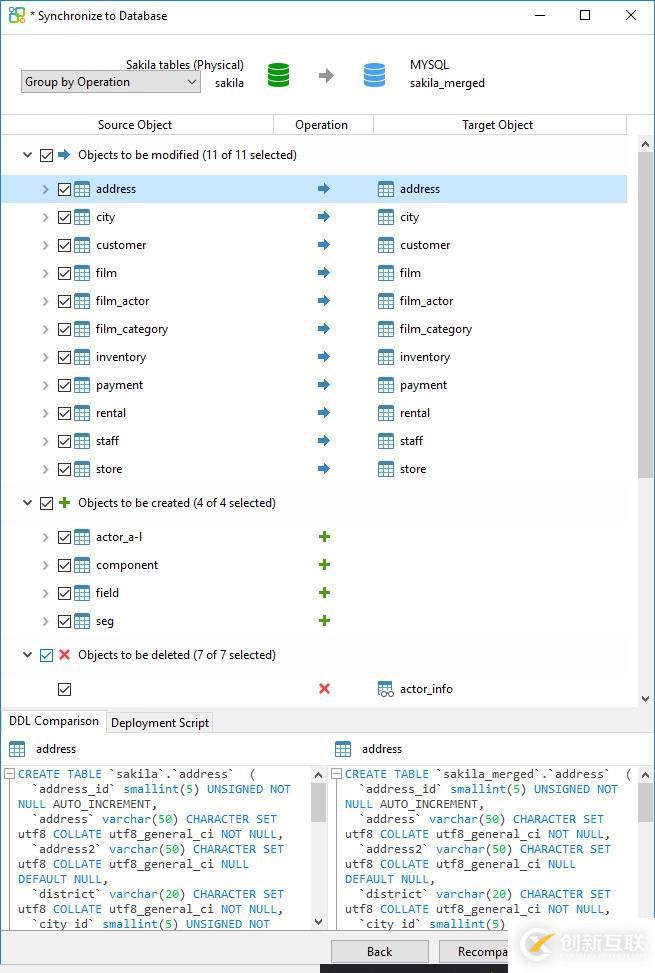Click down arrow of the object list scrollbar
Image resolution: width=655 pixels, height=973 pixels.
645,698
